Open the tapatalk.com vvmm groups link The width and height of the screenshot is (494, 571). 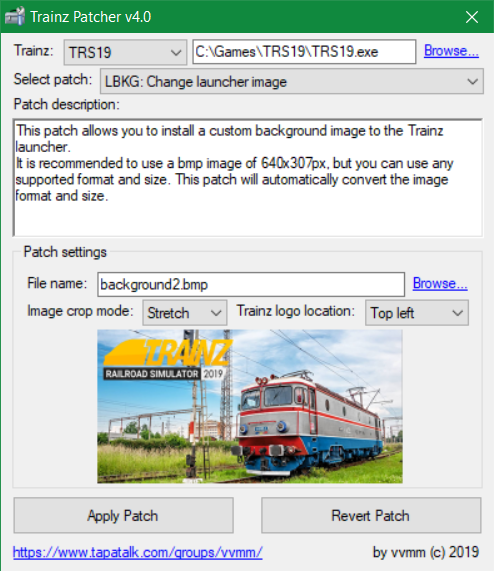138,552
